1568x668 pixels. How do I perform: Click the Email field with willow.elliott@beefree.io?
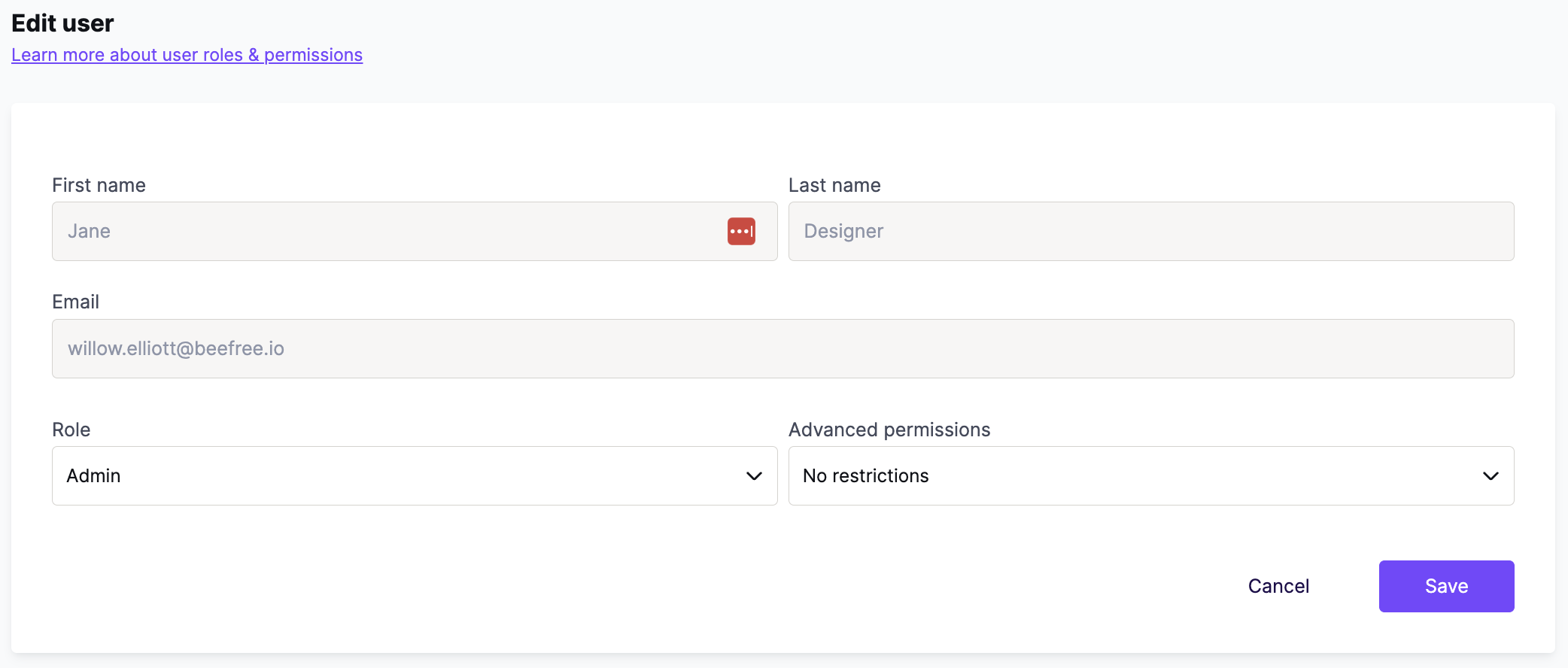782,348
